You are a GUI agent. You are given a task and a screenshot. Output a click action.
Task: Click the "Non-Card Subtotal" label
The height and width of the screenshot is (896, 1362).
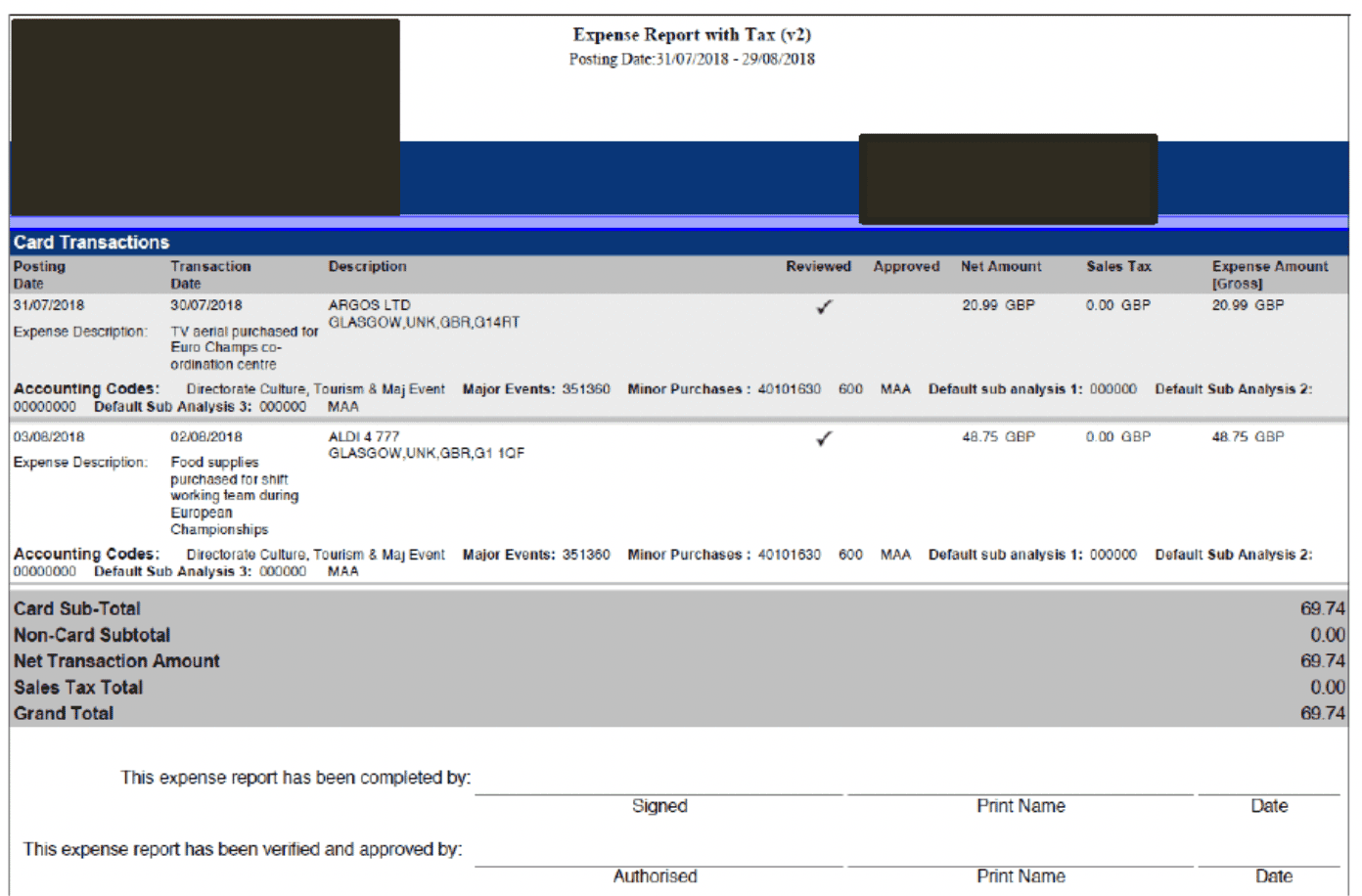pyautogui.click(x=92, y=635)
